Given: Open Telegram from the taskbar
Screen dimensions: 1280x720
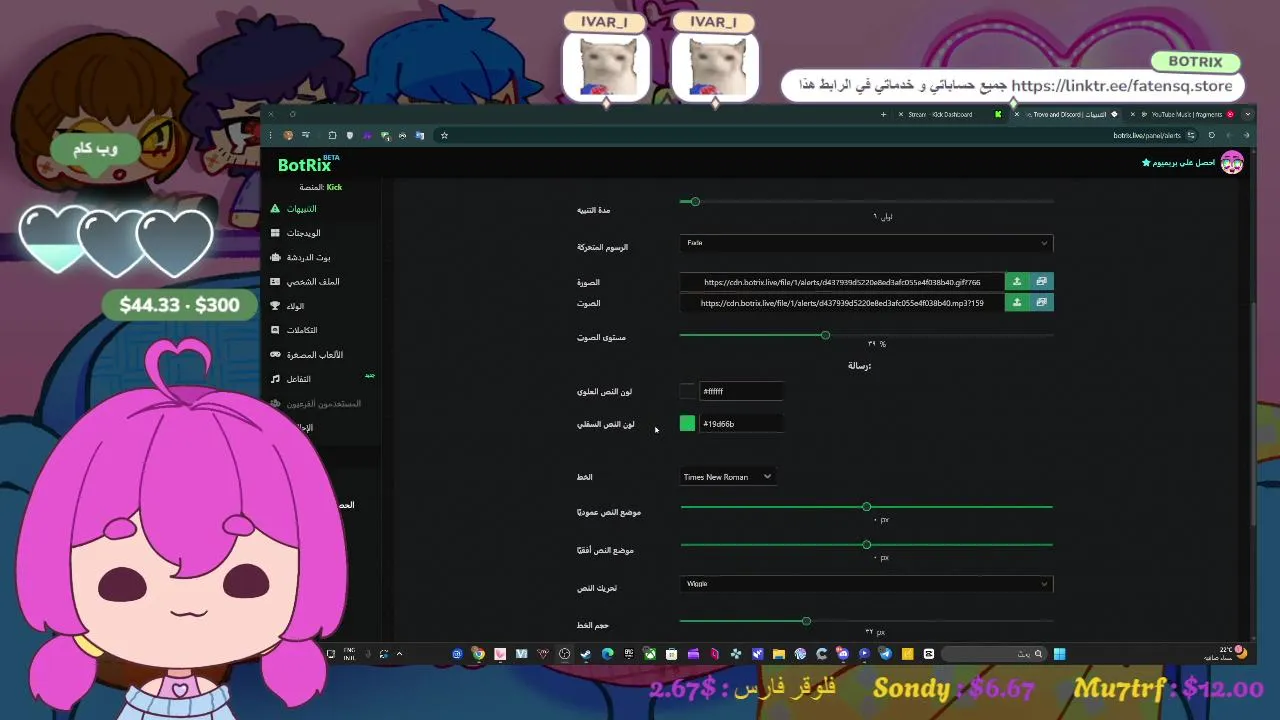Looking at the screenshot, I should pos(885,654).
